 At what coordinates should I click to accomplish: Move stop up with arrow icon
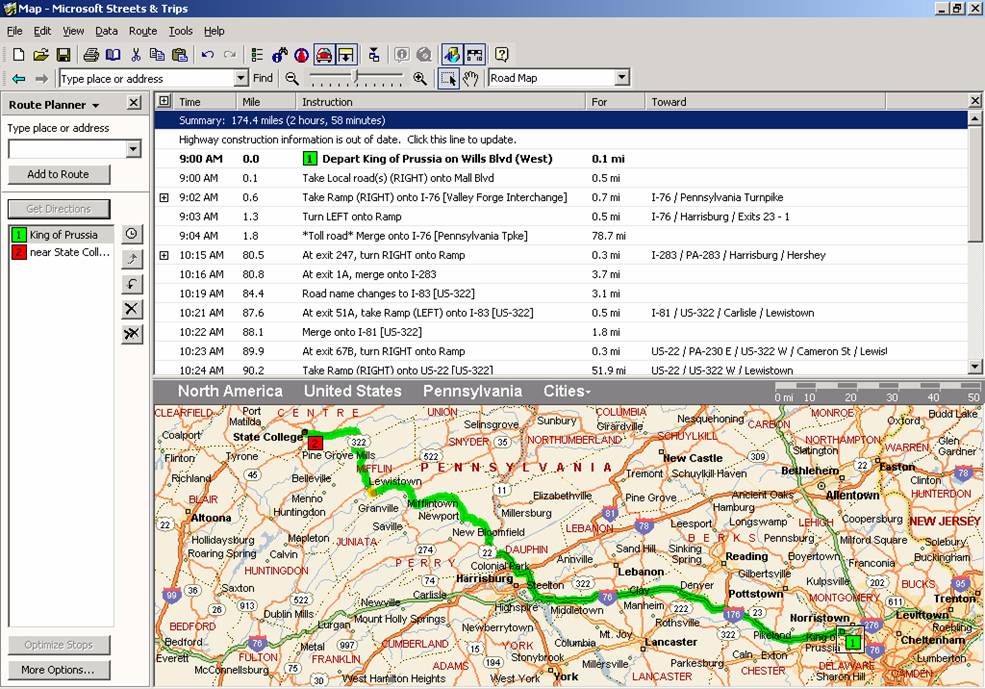point(131,259)
